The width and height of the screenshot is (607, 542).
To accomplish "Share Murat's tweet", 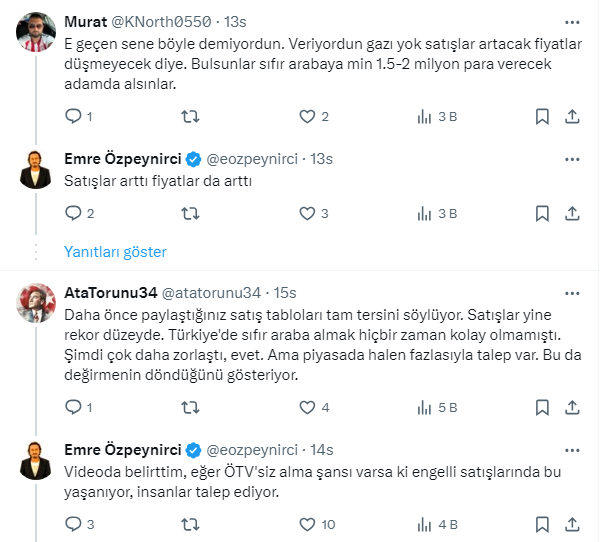I will click(x=572, y=116).
